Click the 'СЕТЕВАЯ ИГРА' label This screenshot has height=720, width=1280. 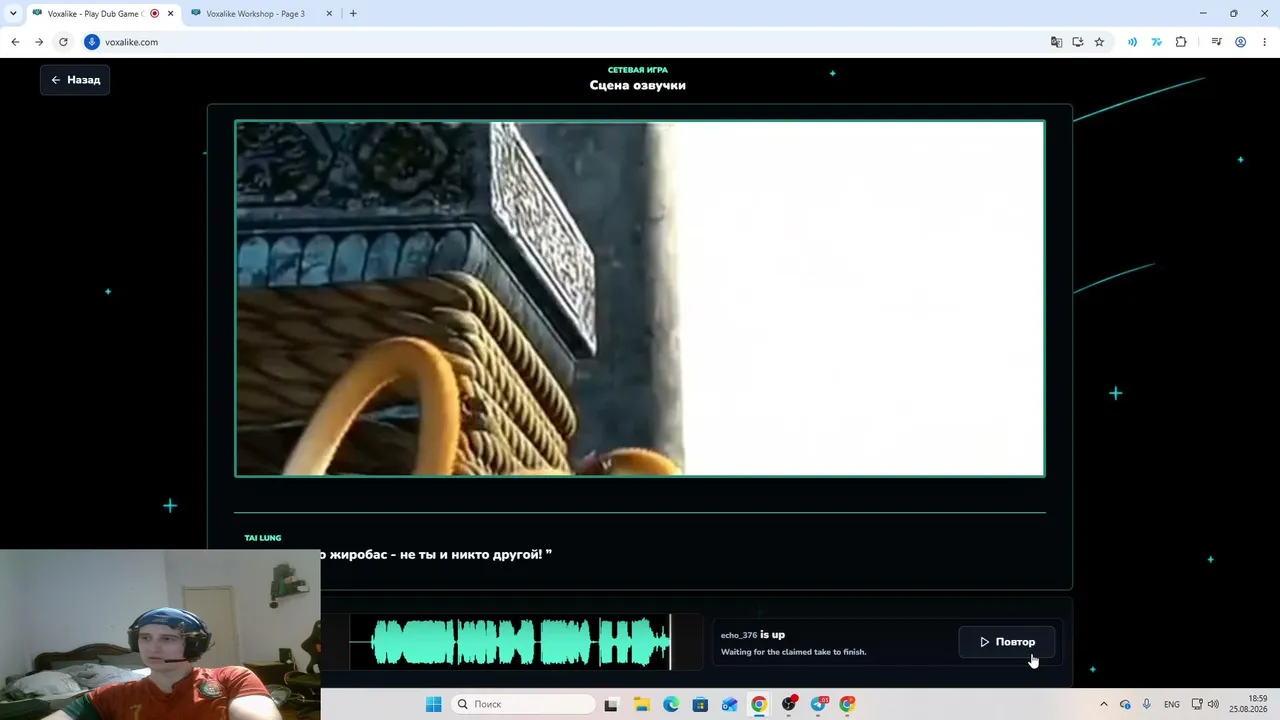(638, 70)
